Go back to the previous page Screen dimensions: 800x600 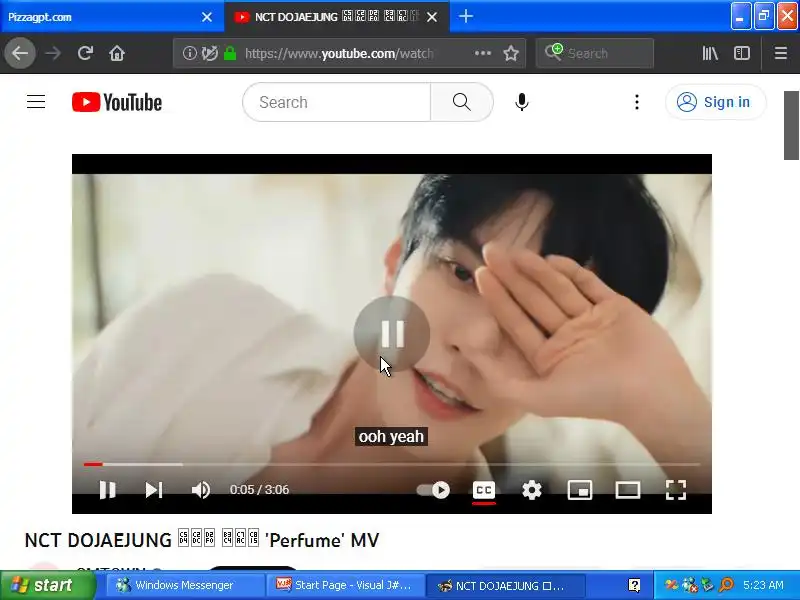(20, 53)
